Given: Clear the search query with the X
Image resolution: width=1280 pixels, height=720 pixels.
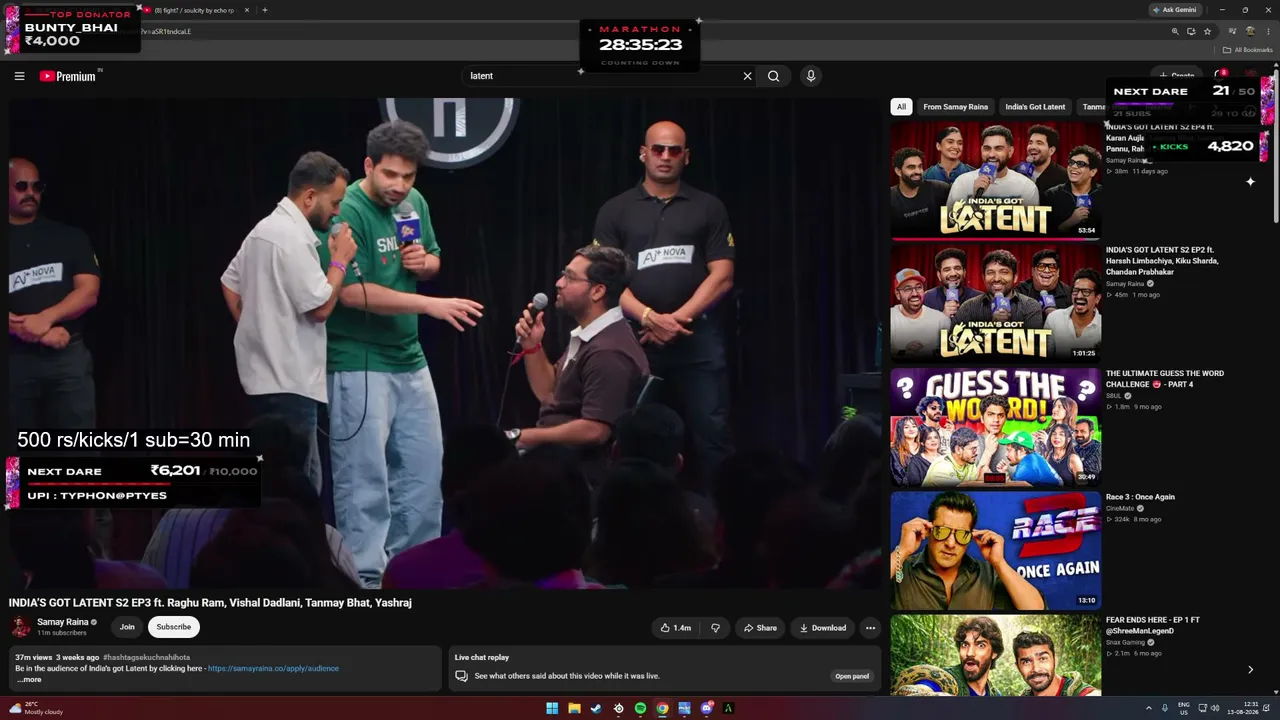Looking at the screenshot, I should tap(747, 76).
